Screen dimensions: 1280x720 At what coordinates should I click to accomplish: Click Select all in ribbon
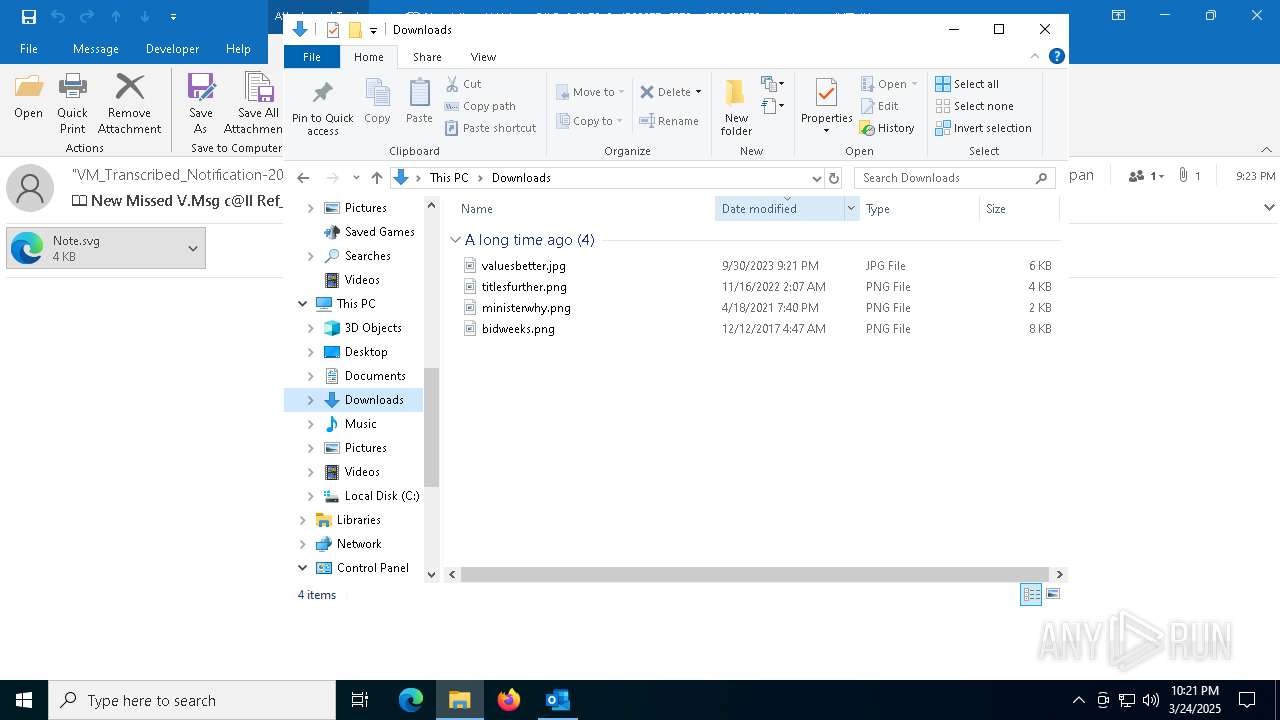point(967,84)
